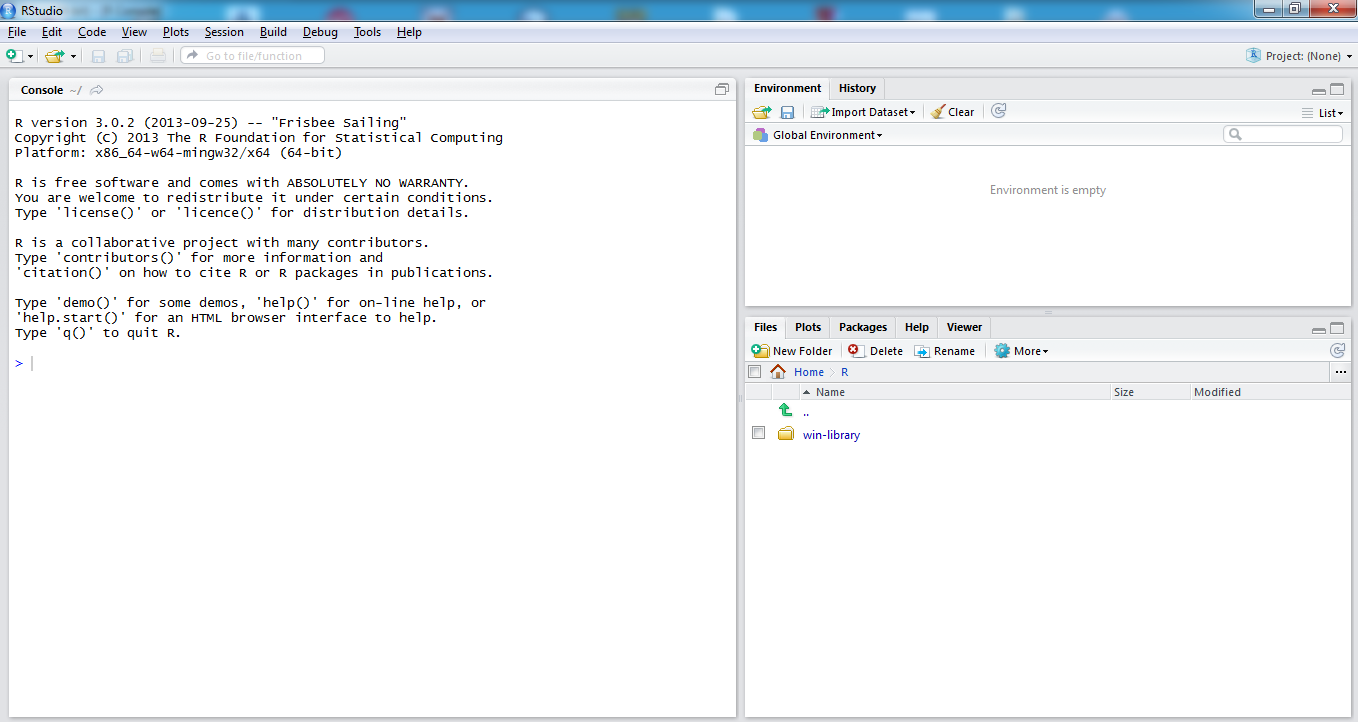The height and width of the screenshot is (722, 1358).
Task: Click the console input prompt line
Action: [x=372, y=363]
